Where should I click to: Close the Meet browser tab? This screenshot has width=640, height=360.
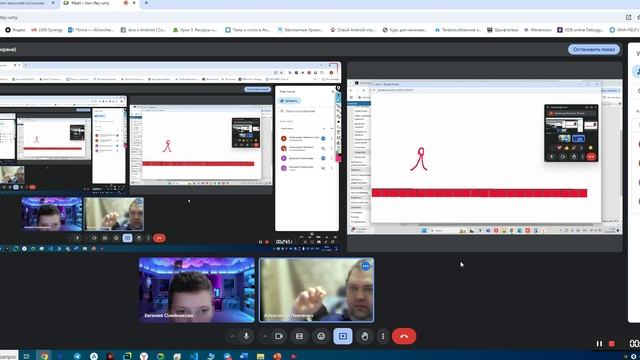click(x=134, y=3)
